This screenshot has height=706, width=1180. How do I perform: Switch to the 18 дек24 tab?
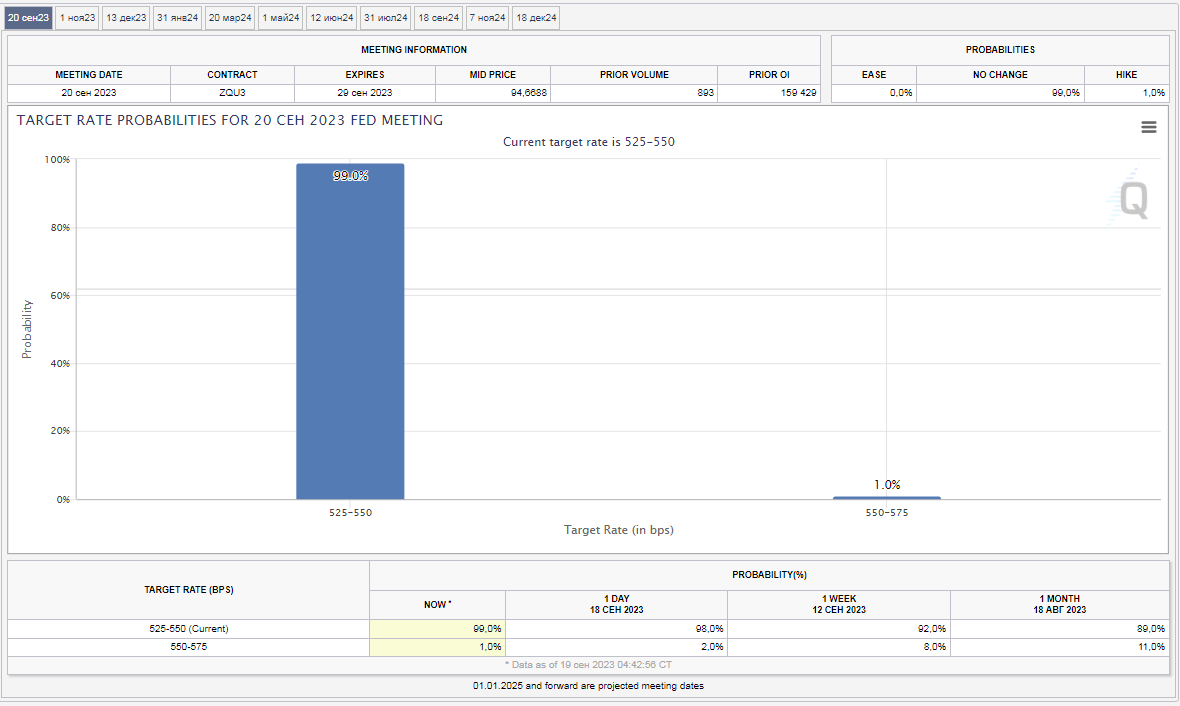[537, 17]
